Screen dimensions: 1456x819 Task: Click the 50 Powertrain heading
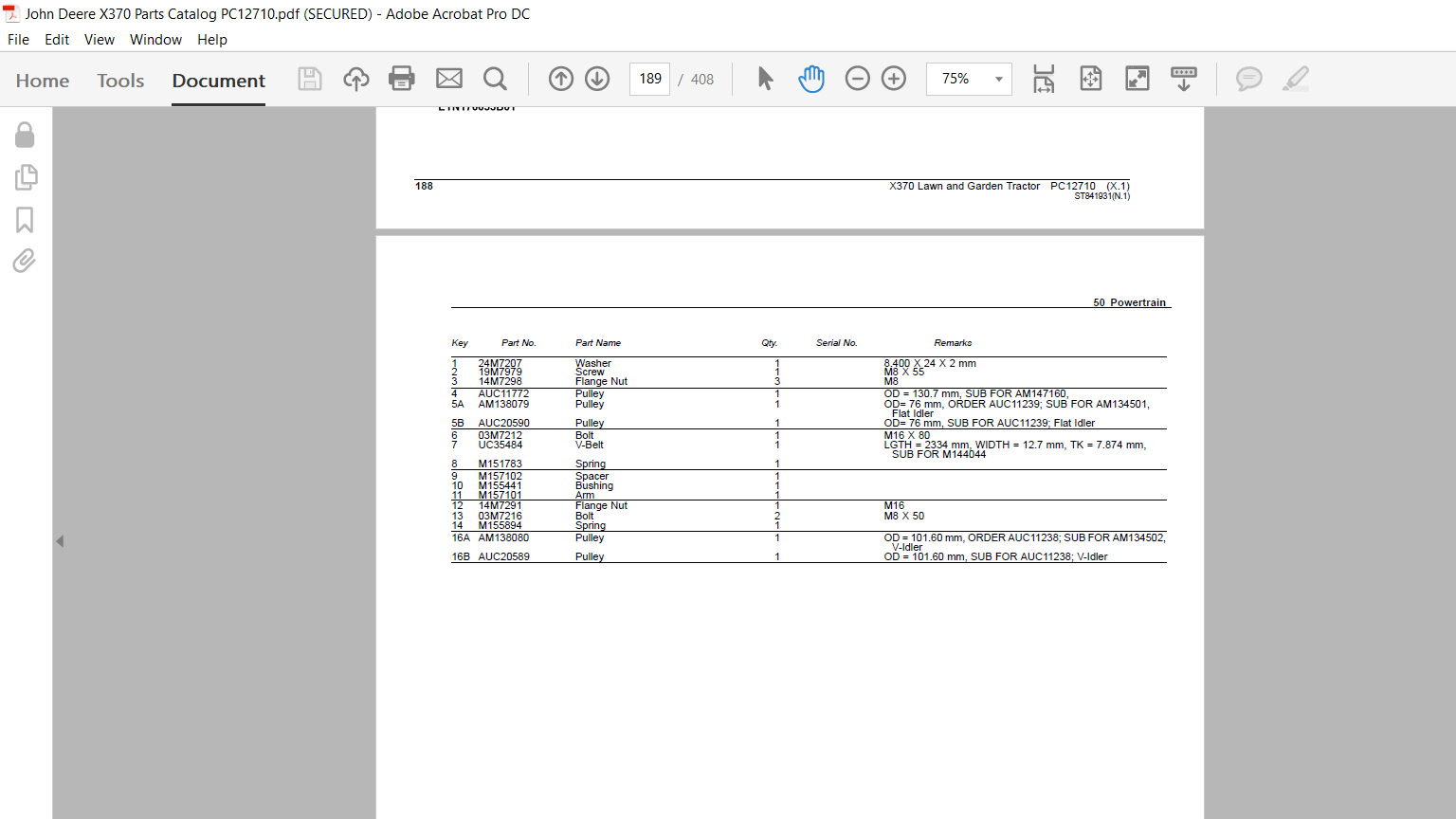tap(1129, 302)
